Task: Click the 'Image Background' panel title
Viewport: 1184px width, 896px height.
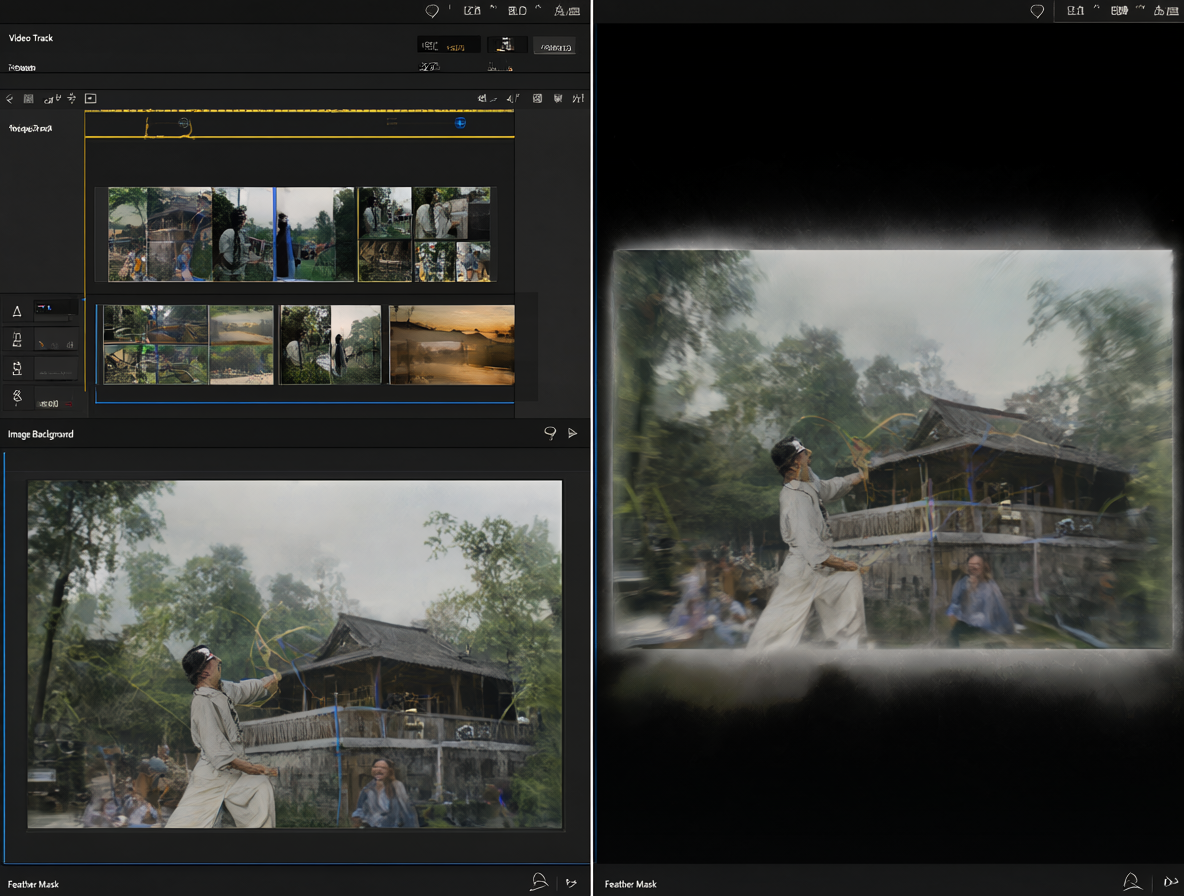Action: [x=41, y=434]
